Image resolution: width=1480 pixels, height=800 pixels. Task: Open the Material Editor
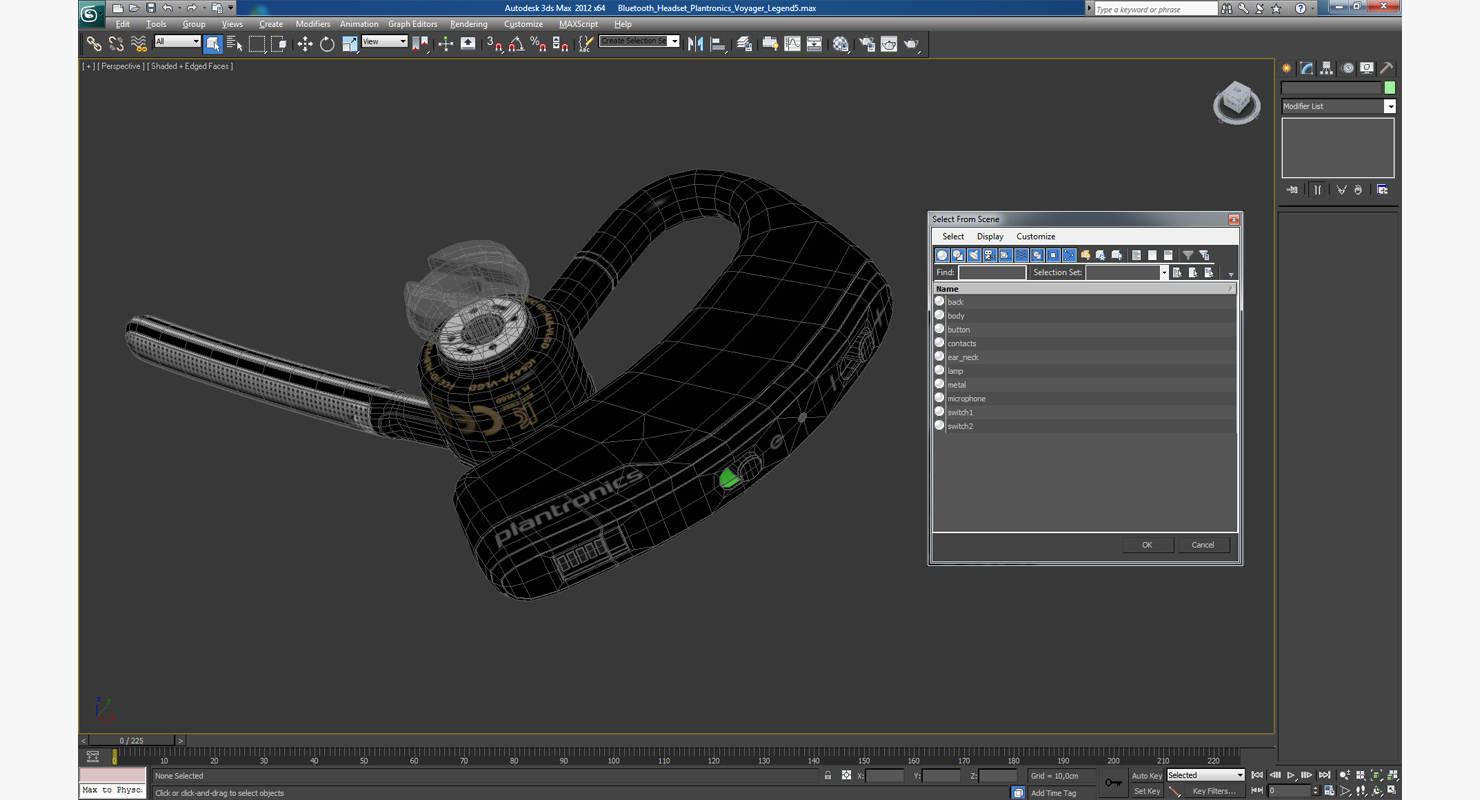tap(841, 44)
